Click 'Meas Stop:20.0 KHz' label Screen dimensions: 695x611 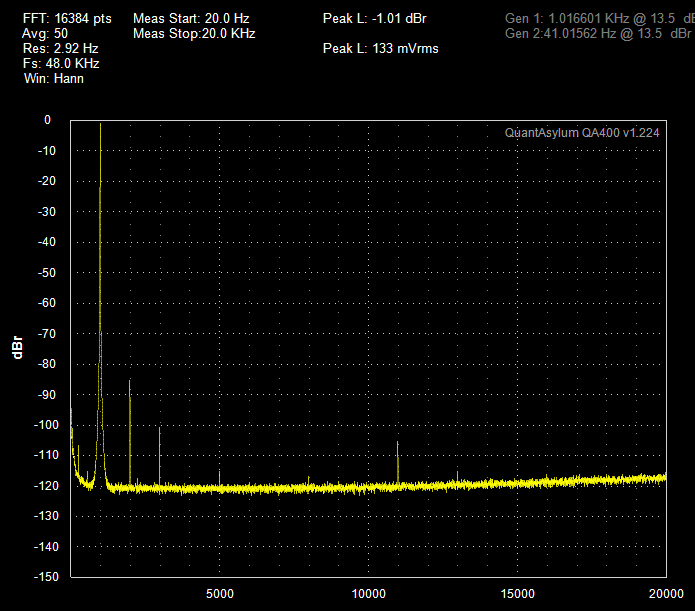point(194,34)
